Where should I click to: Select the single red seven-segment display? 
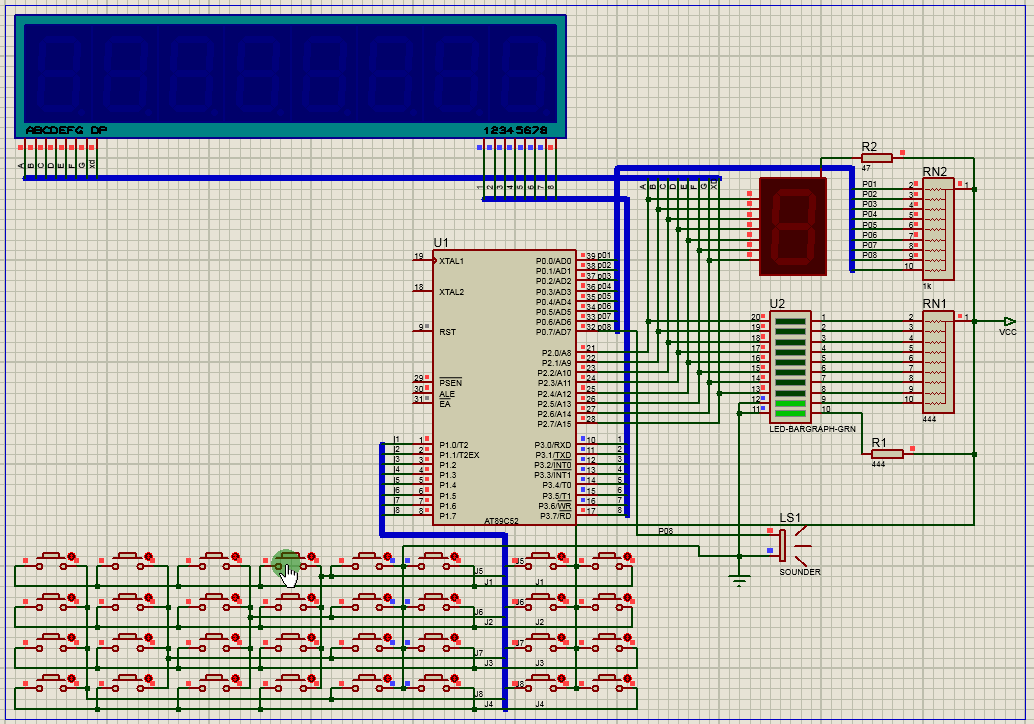click(793, 226)
